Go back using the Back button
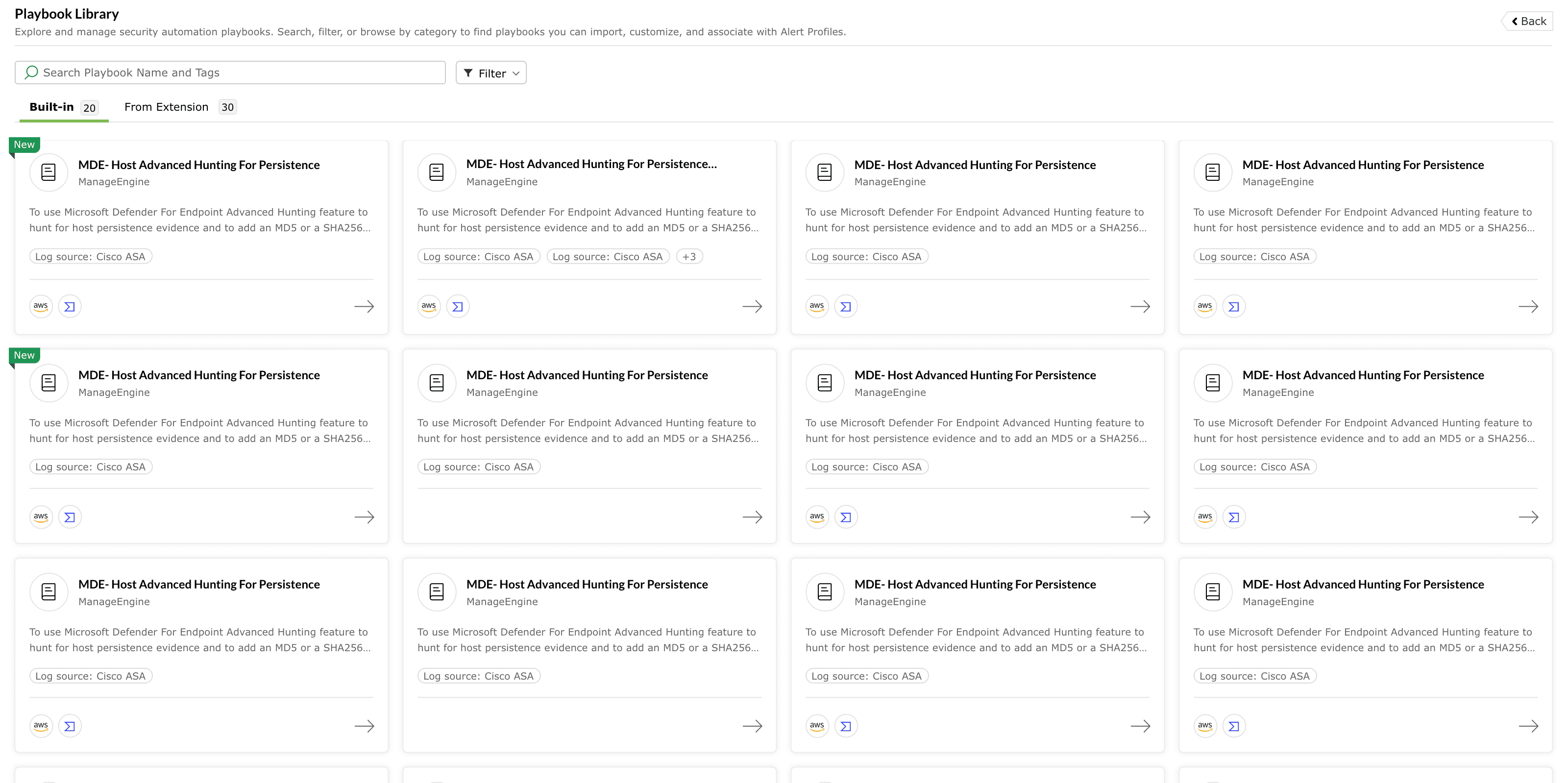Screen dimensions: 1568x783 point(1528,21)
